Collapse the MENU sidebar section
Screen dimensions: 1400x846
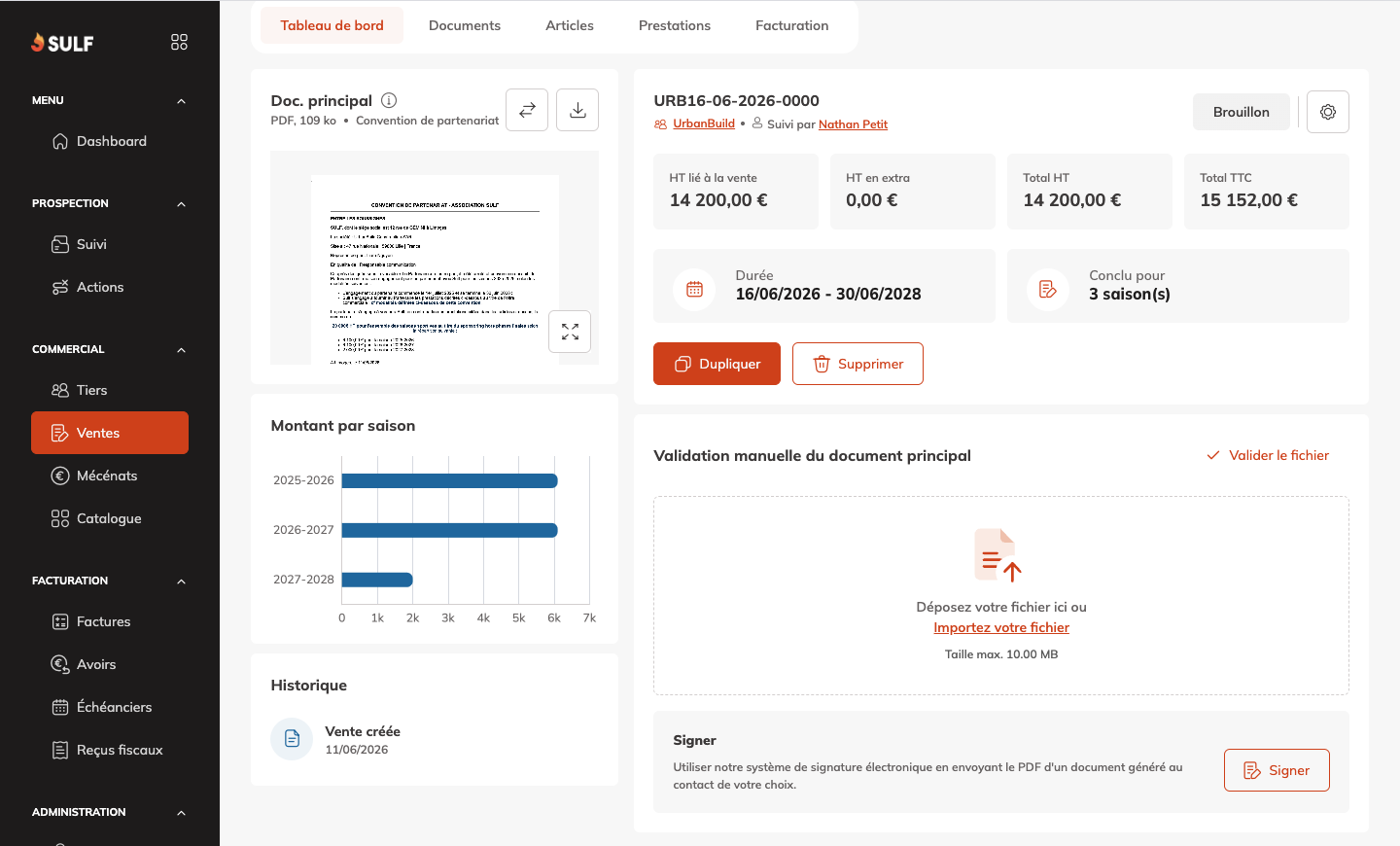[x=181, y=101]
